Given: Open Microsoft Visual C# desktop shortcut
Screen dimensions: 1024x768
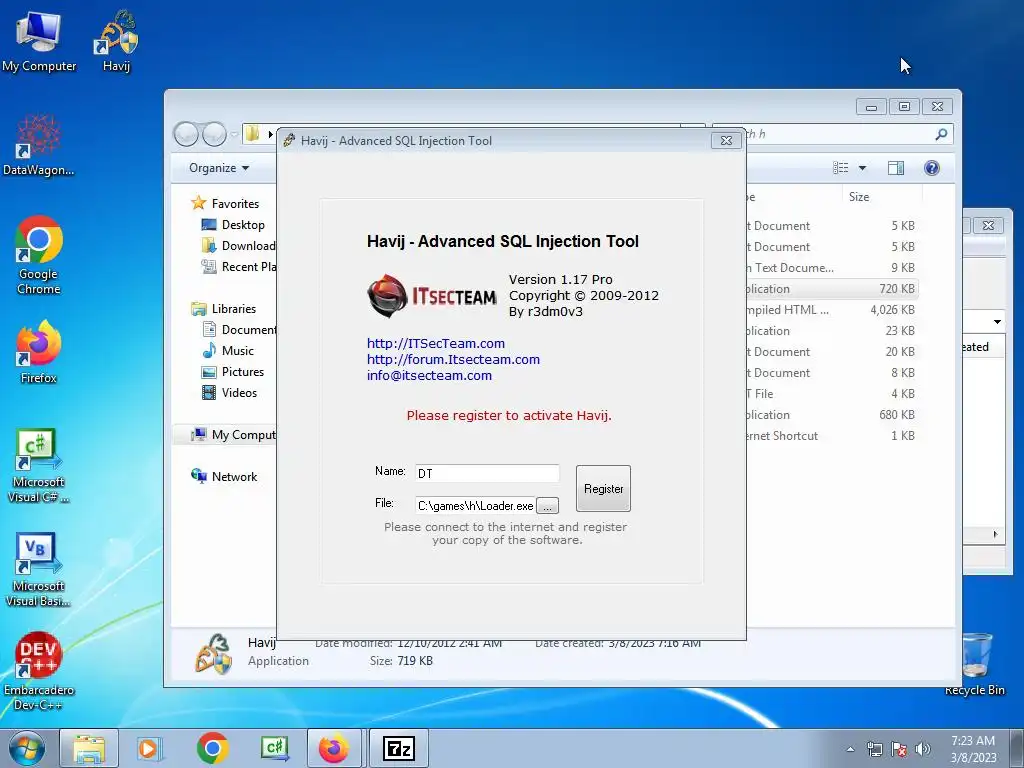Looking at the screenshot, I should pyautogui.click(x=39, y=466).
